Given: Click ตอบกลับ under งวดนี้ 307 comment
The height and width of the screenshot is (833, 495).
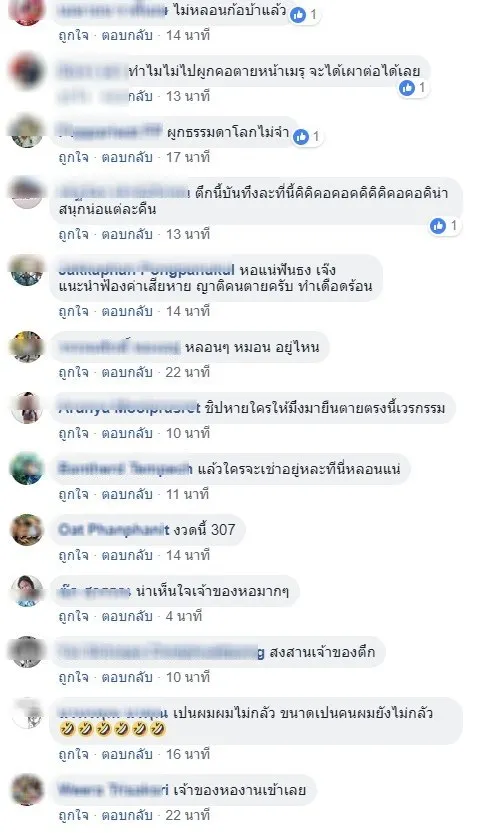Looking at the screenshot, I should click(127, 555).
